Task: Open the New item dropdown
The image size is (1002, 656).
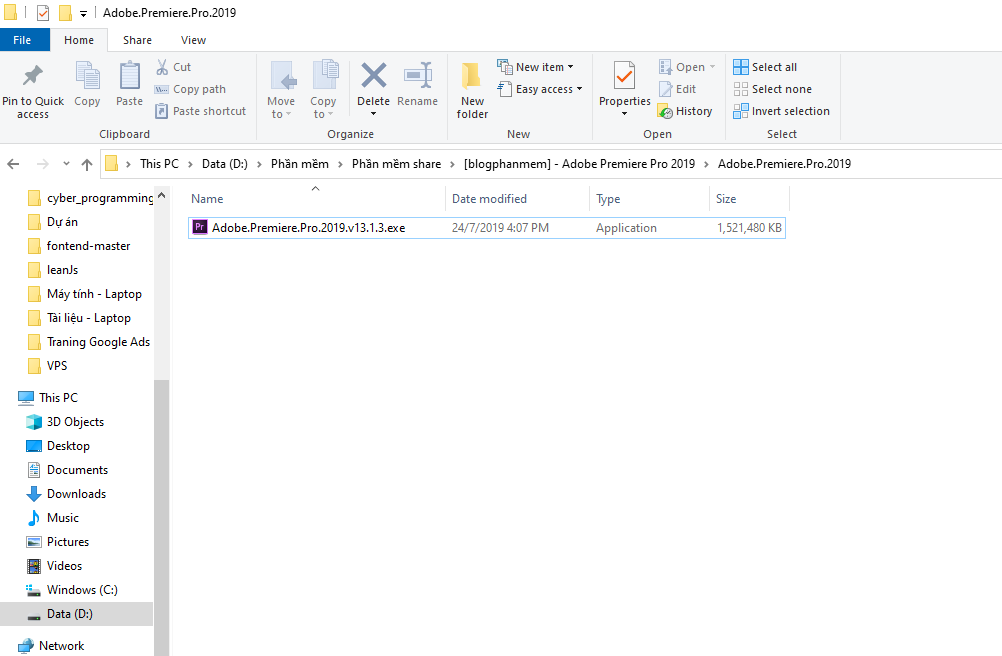Action: pyautogui.click(x=536, y=67)
